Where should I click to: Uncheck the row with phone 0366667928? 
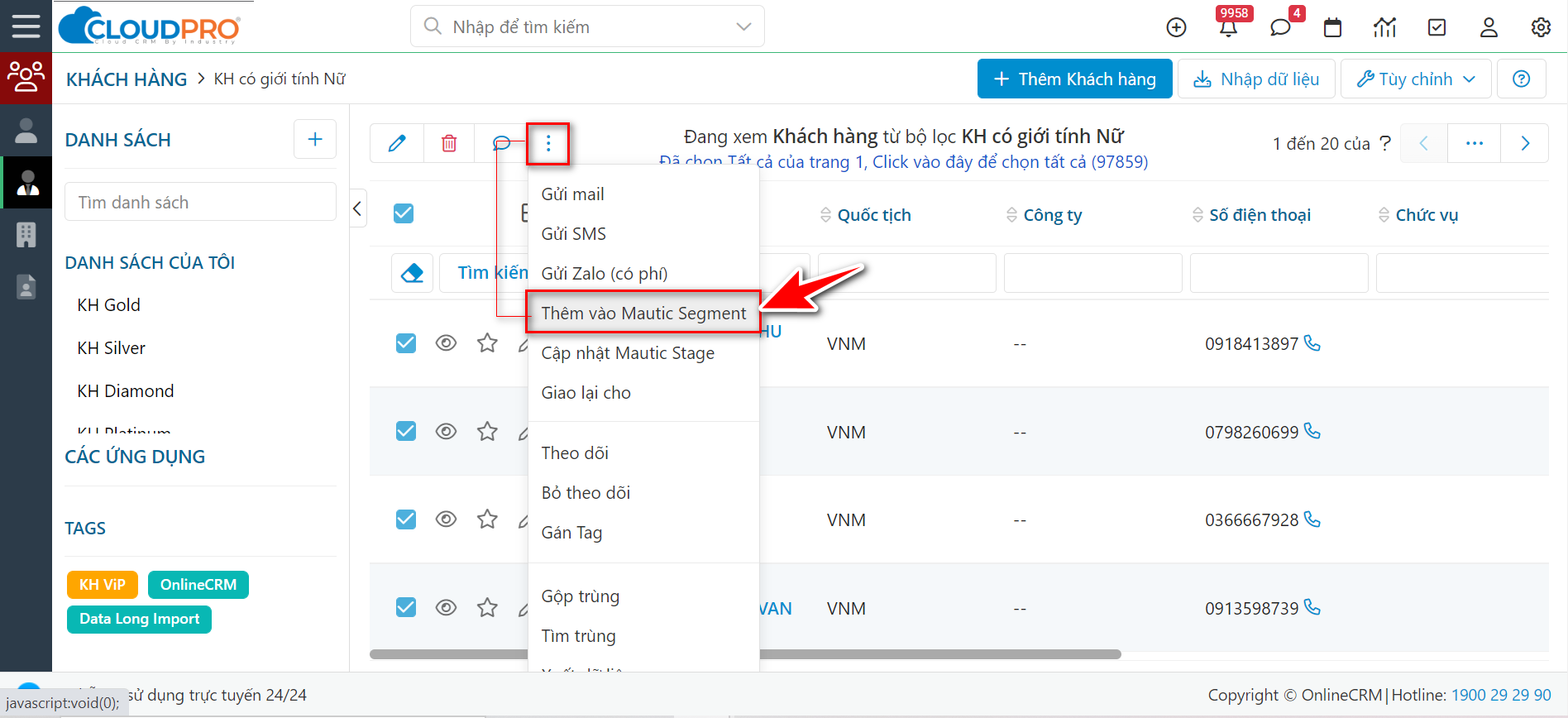406,519
